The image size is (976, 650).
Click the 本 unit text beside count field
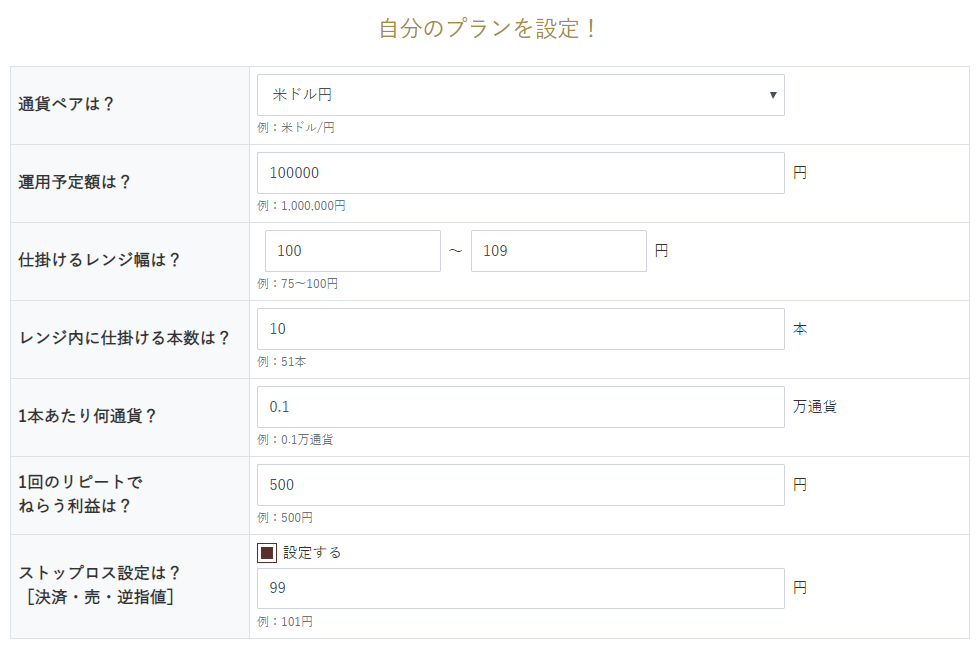click(800, 329)
